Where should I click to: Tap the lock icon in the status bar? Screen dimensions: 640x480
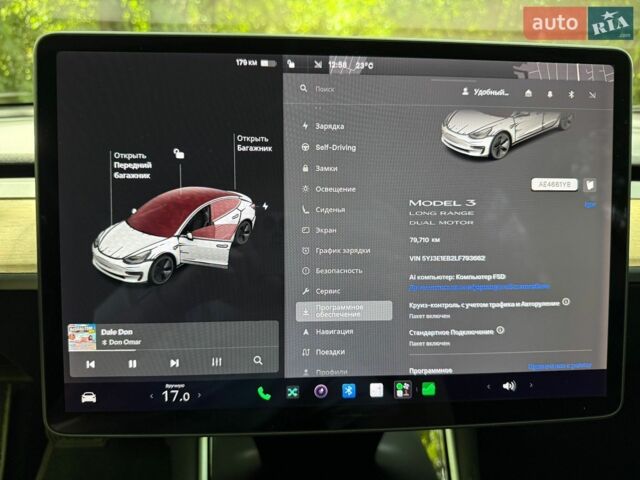tap(291, 64)
